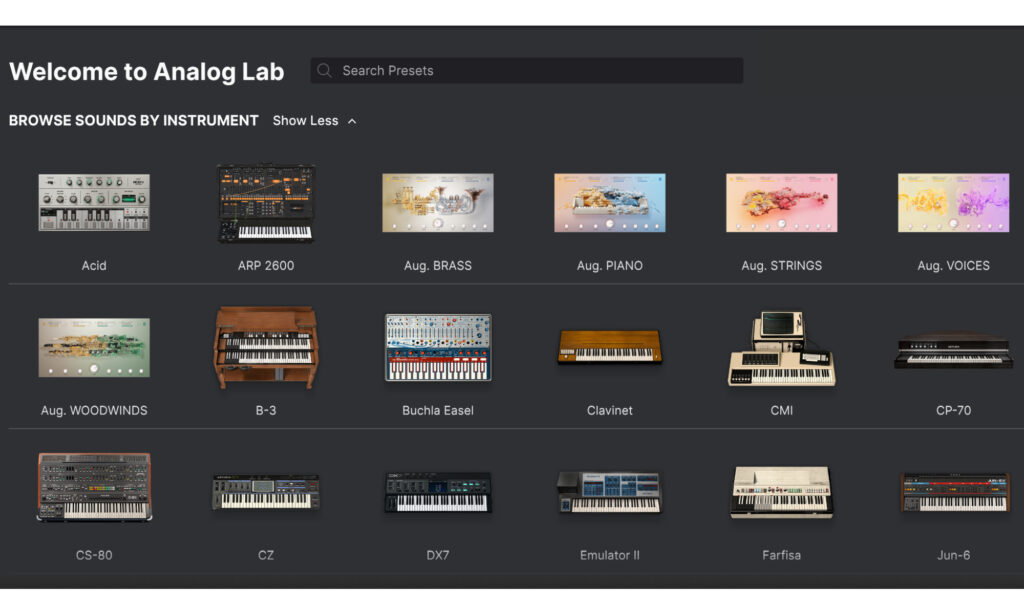1024x614 pixels.
Task: Open the CMI workstation image
Action: 781,348
